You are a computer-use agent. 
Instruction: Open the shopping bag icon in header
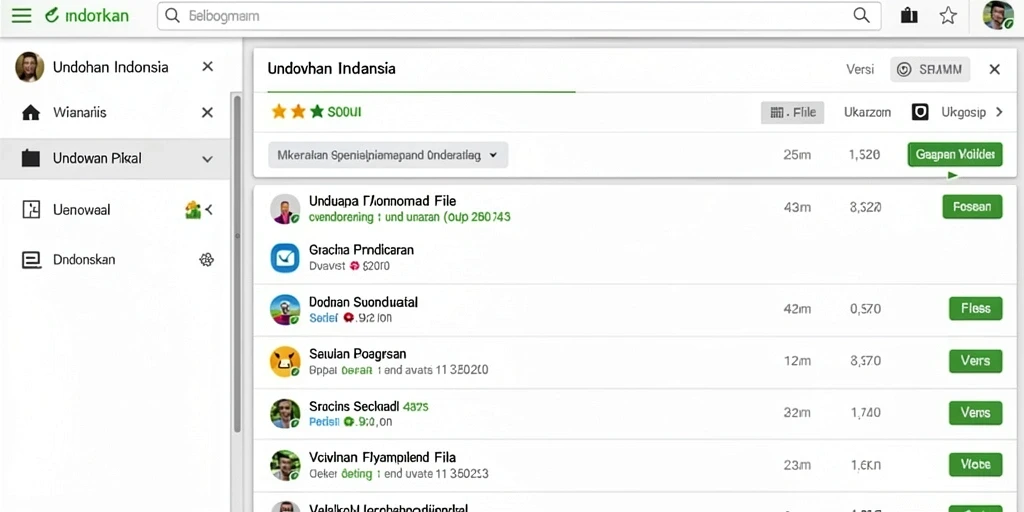[x=909, y=16]
